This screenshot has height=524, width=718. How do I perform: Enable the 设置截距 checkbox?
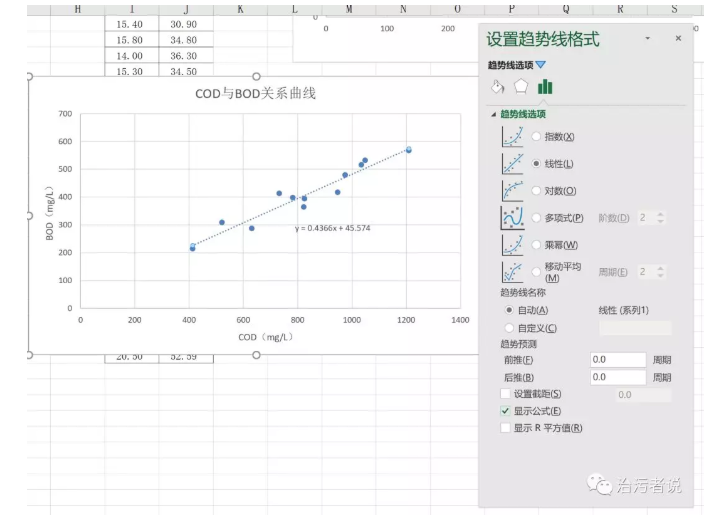tap(506, 394)
